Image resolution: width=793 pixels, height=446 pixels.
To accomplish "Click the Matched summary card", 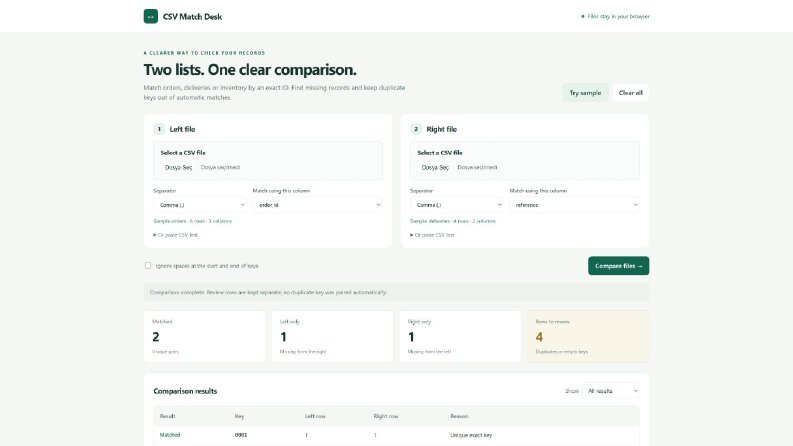I will [204, 336].
